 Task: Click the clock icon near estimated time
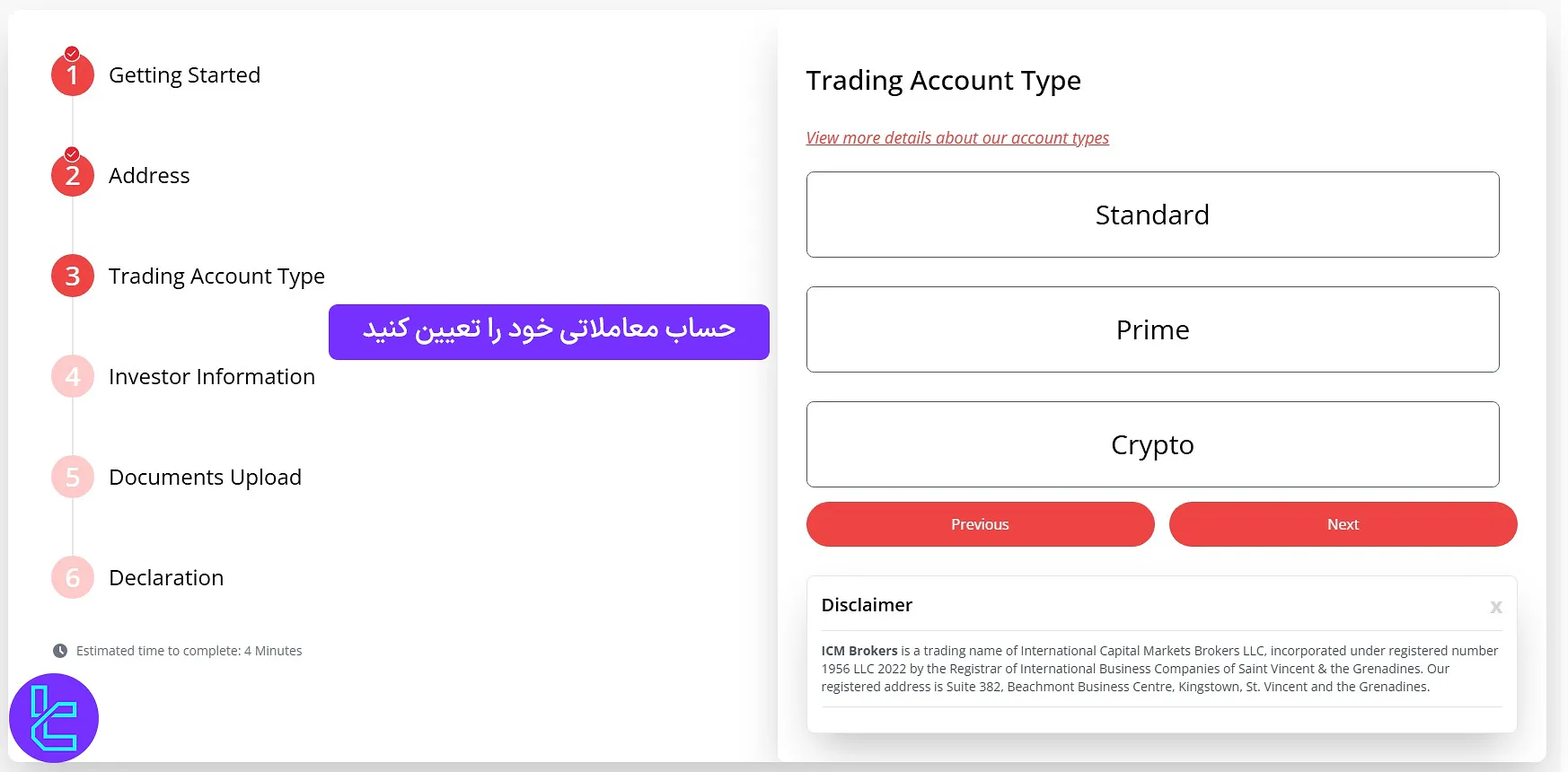(59, 650)
